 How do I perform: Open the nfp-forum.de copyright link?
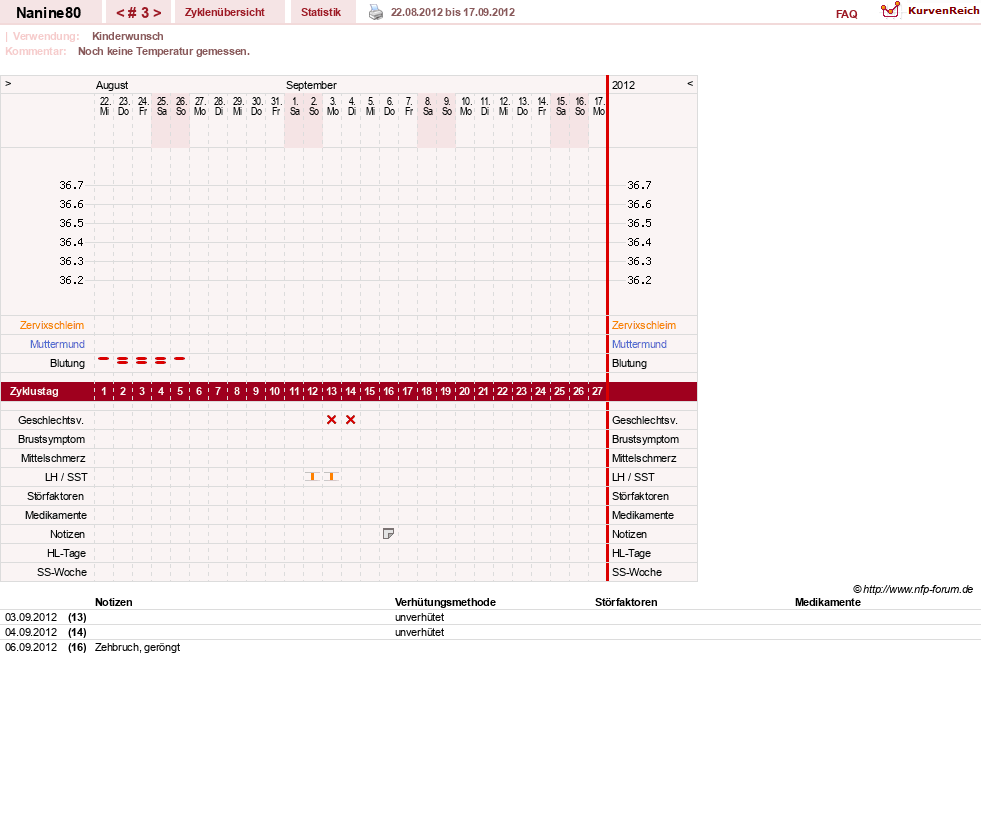(x=913, y=589)
